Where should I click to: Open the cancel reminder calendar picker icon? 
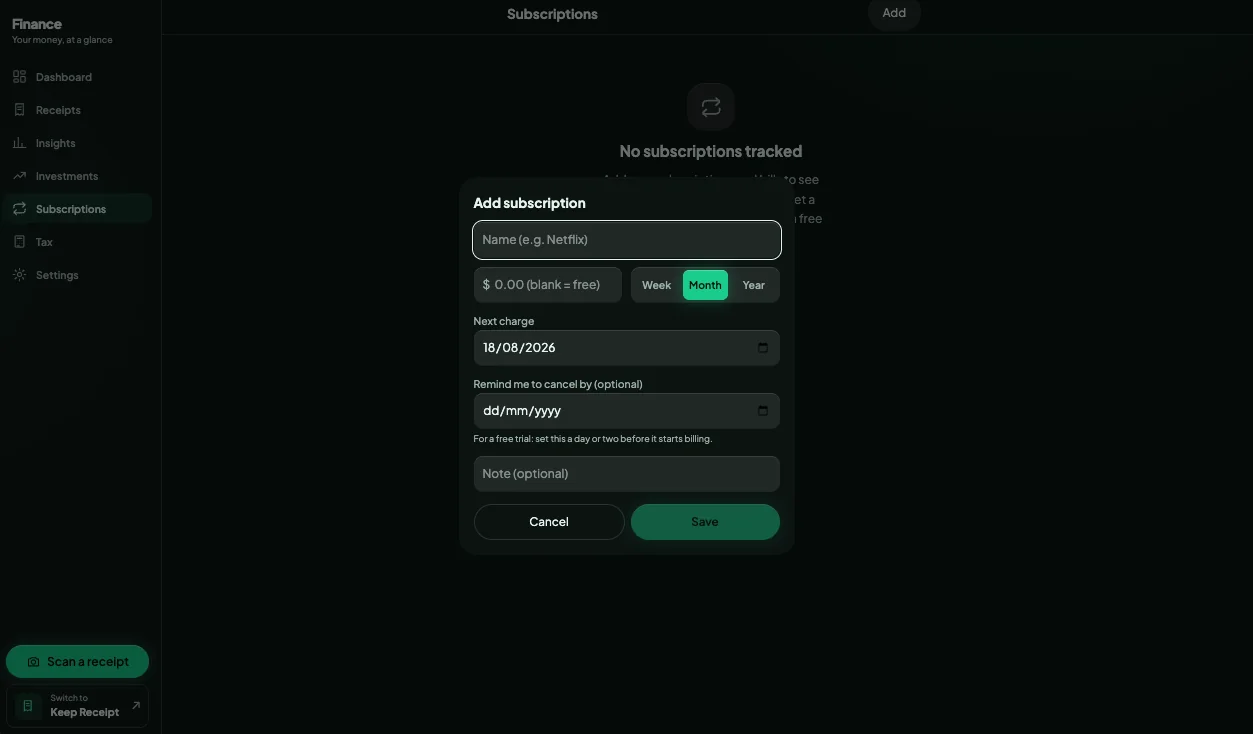pyautogui.click(x=763, y=411)
